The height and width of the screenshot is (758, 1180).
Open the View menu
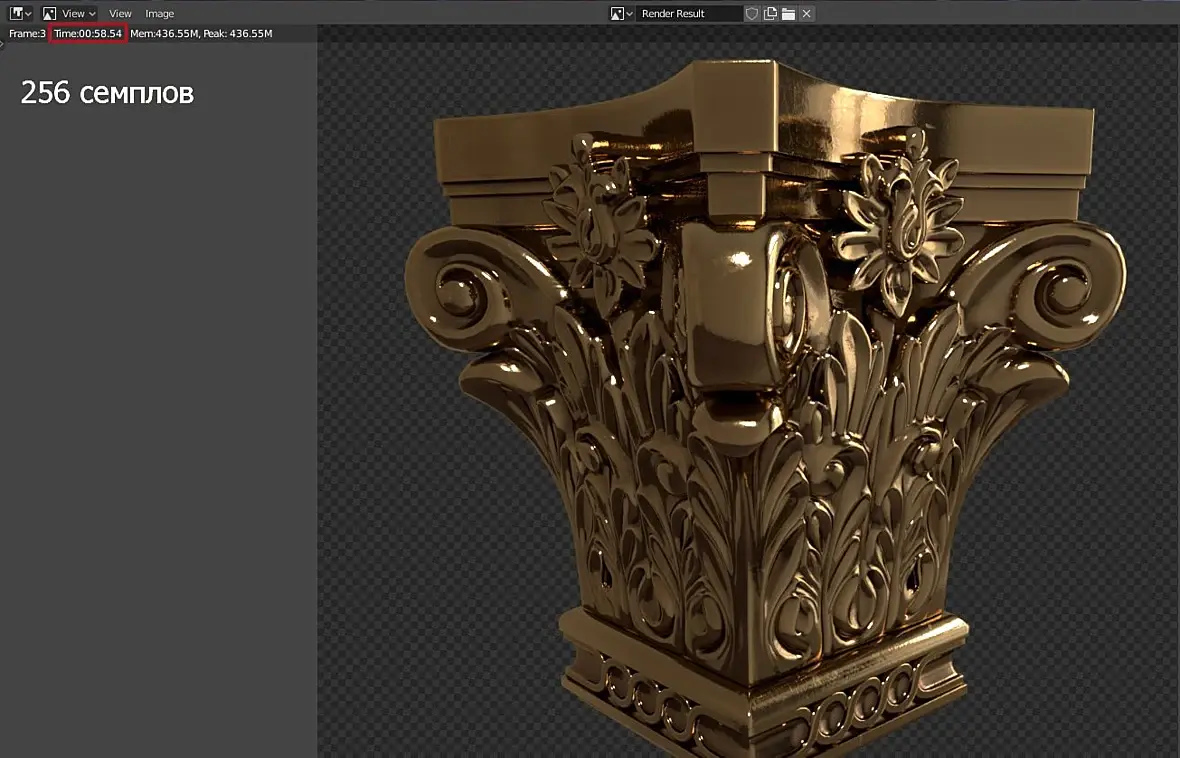click(120, 13)
